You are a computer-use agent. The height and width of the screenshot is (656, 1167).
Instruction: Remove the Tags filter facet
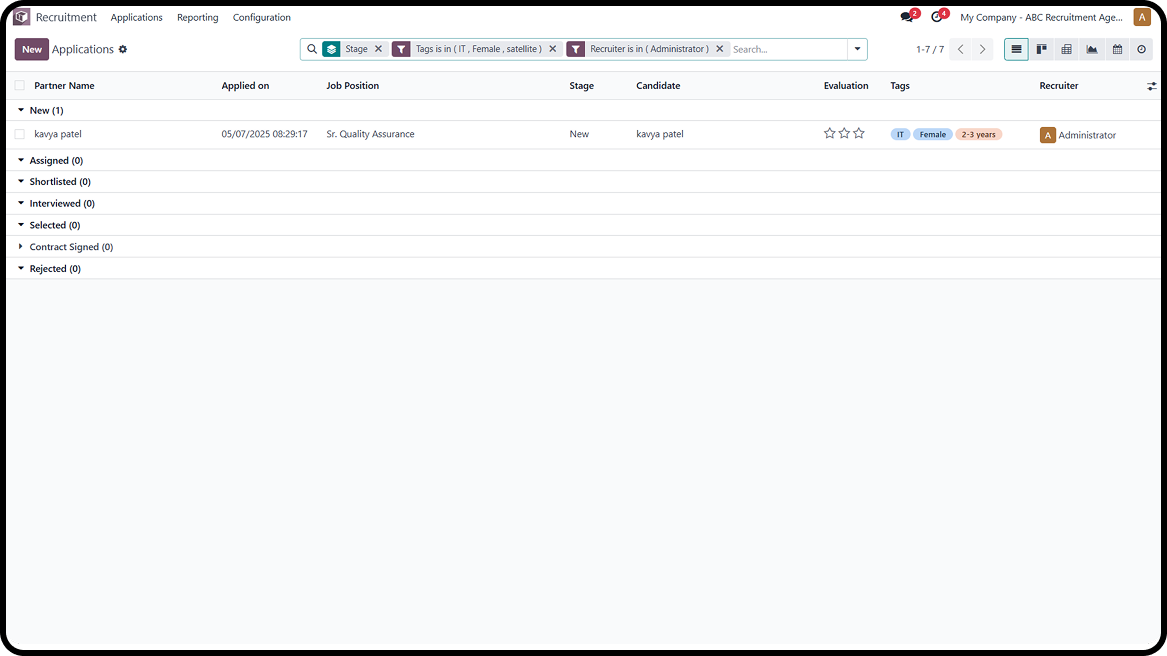552,49
